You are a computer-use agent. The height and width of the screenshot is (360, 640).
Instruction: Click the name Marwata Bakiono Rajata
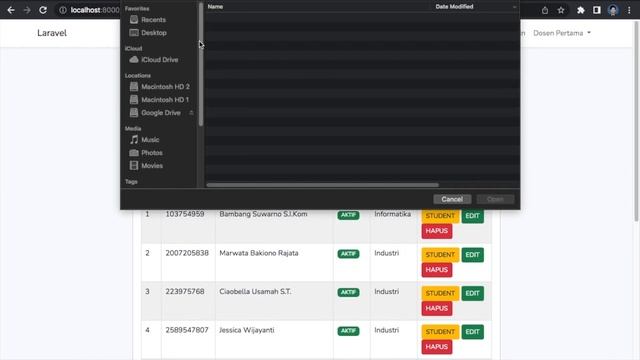(x=259, y=253)
